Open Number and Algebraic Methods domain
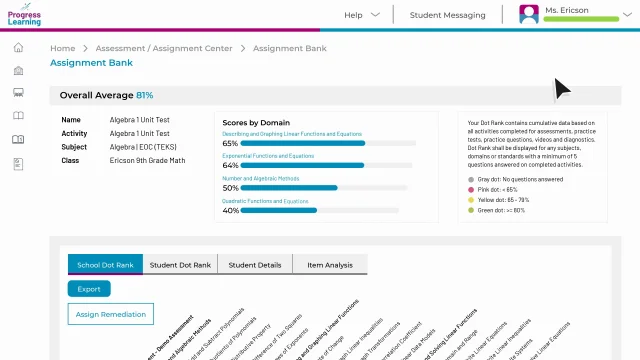The height and width of the screenshot is (360, 640). (x=260, y=178)
